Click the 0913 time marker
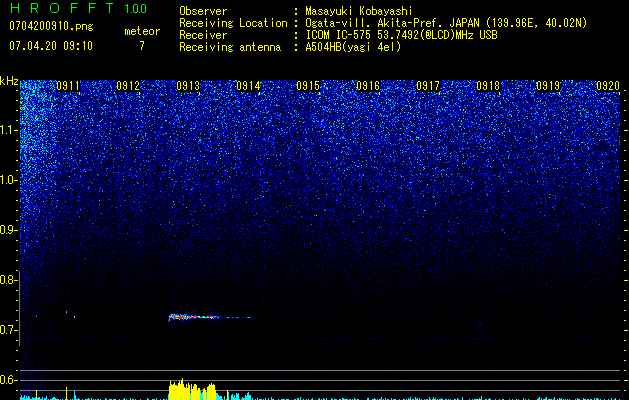Viewport: 629px width, 400px height. [188, 86]
